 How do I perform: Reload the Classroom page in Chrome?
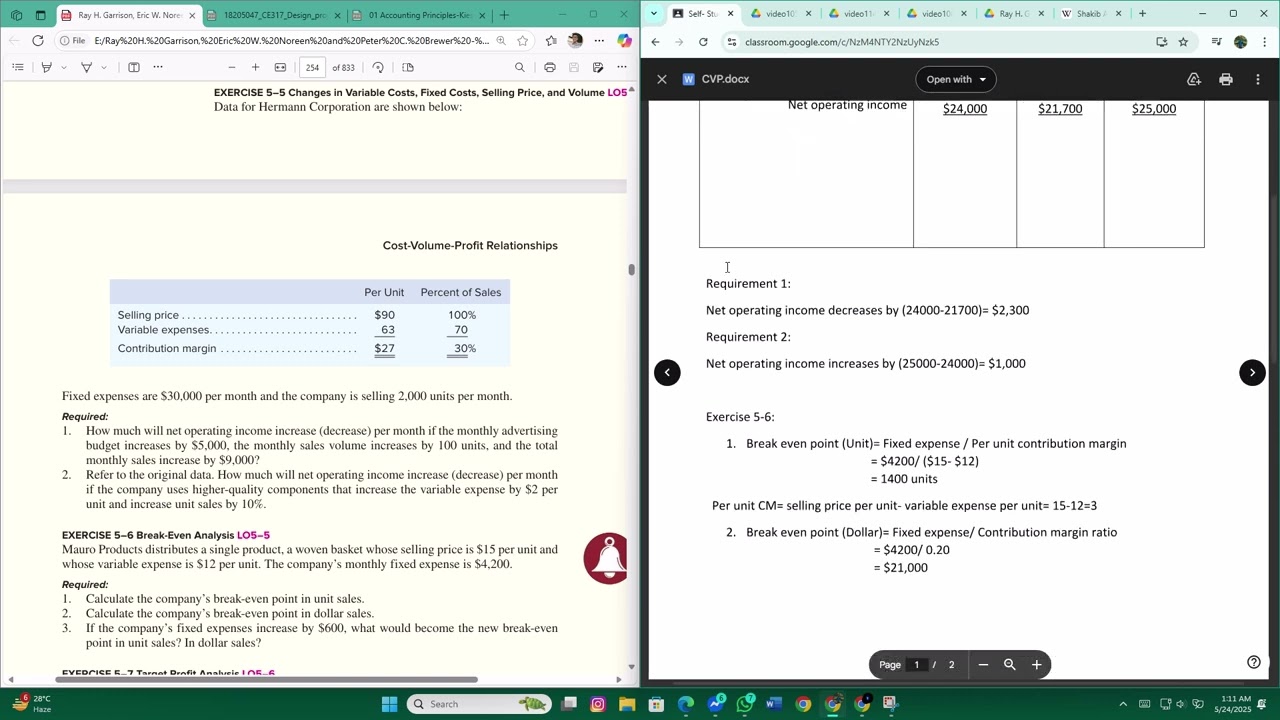703,42
